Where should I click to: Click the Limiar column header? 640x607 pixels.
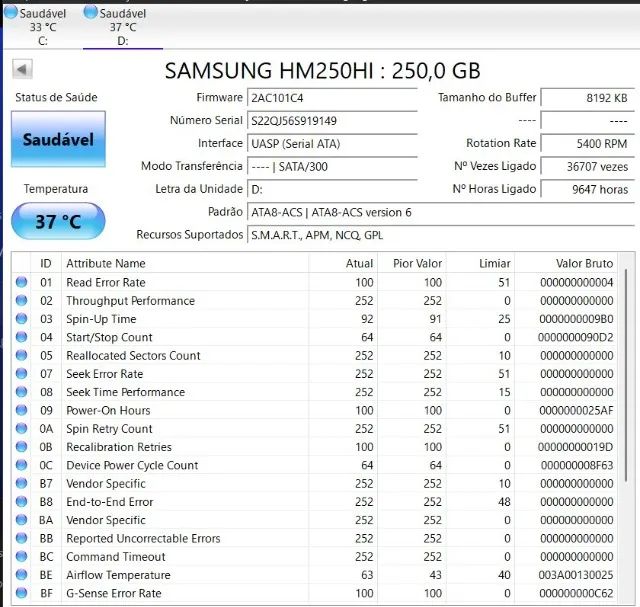[480, 263]
